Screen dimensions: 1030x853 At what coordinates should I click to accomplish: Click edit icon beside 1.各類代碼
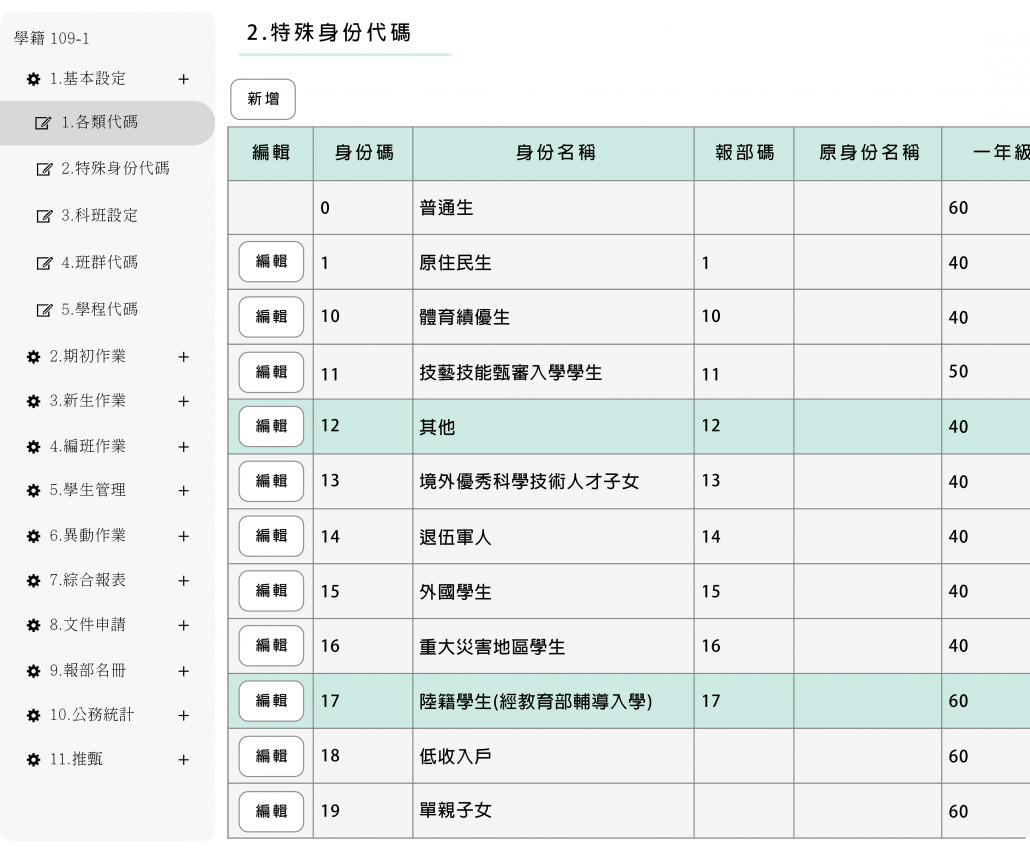tap(43, 123)
